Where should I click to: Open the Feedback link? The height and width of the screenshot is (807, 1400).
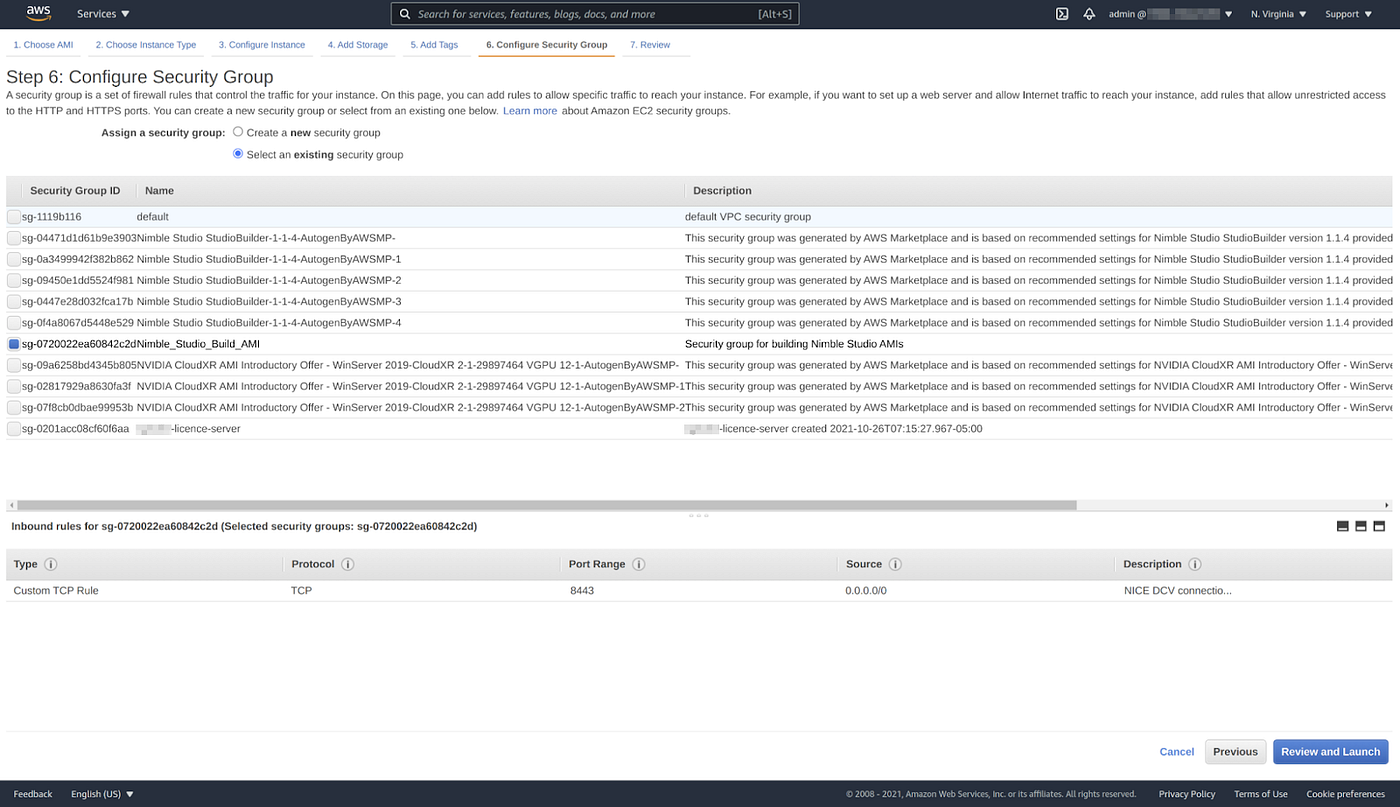[33, 794]
